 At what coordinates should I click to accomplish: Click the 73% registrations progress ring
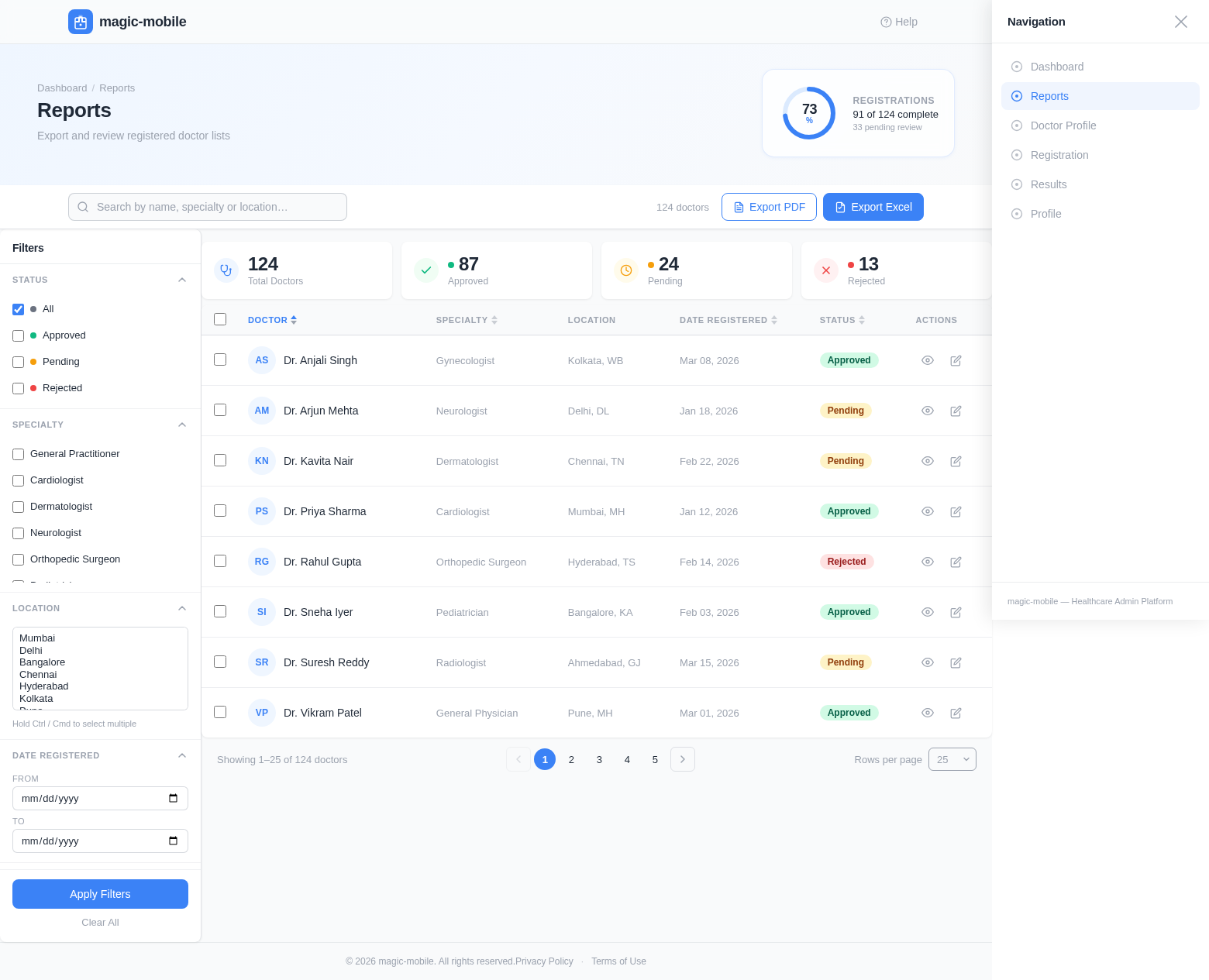(x=808, y=113)
